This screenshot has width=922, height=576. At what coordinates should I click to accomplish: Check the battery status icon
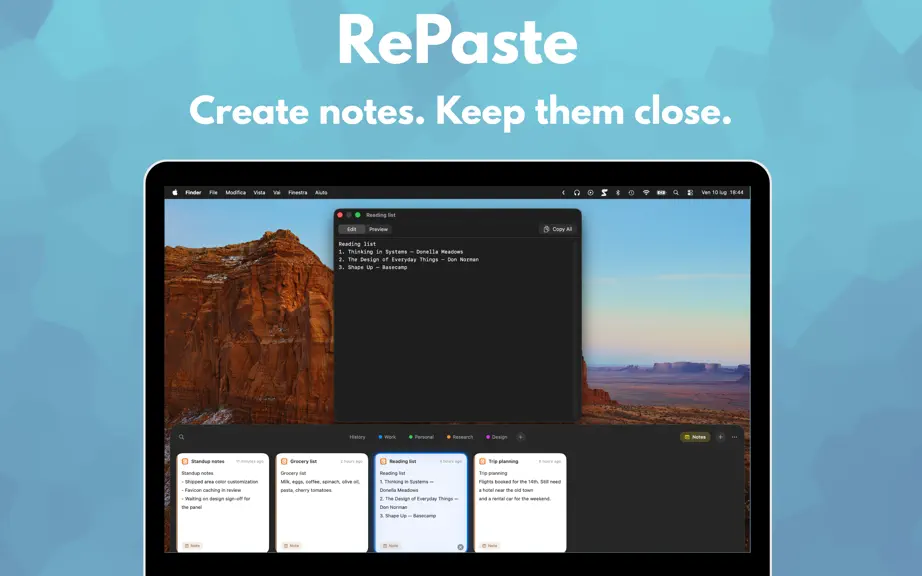click(661, 192)
